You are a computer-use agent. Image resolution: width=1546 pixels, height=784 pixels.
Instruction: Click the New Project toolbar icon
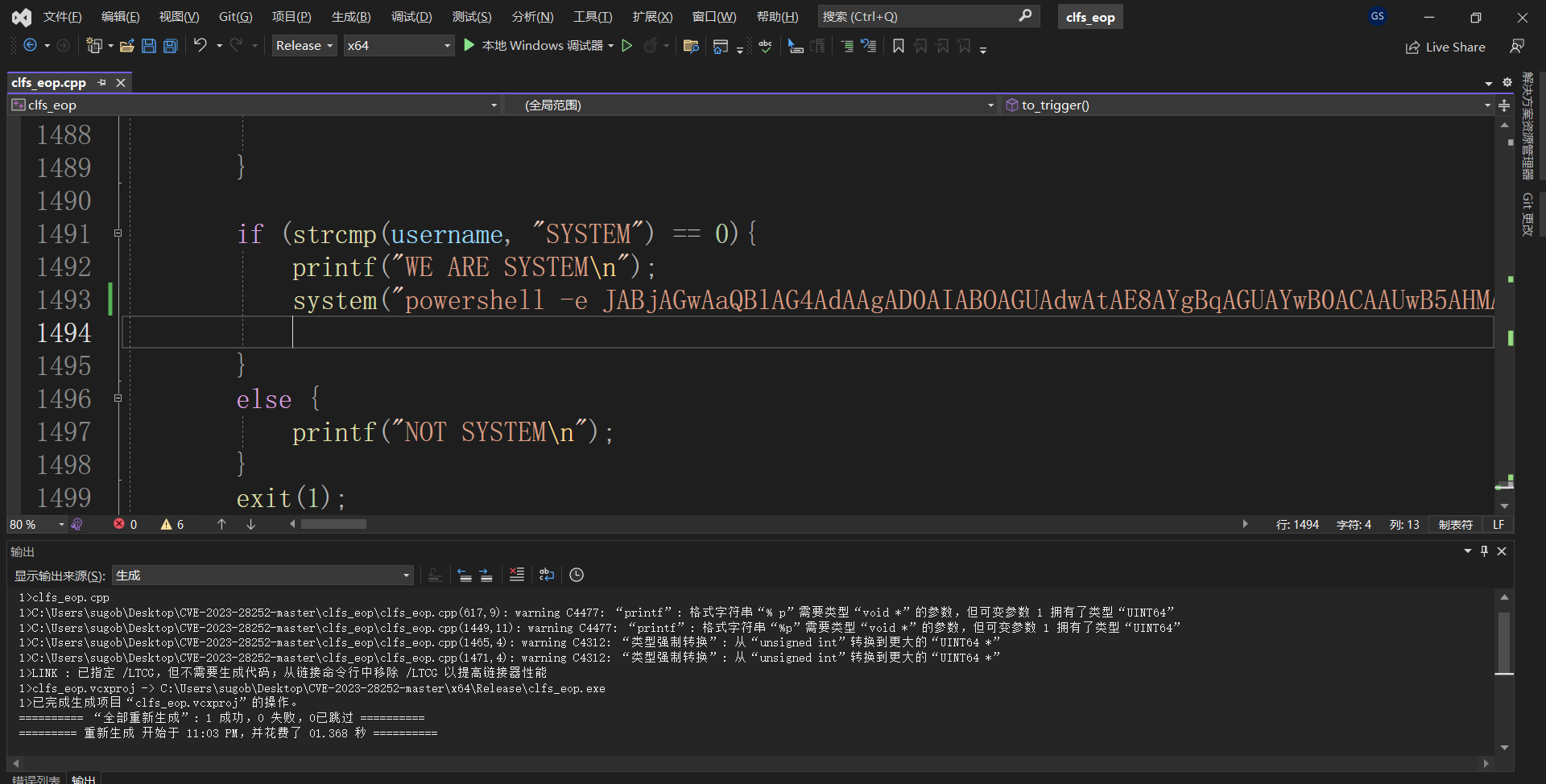94,46
